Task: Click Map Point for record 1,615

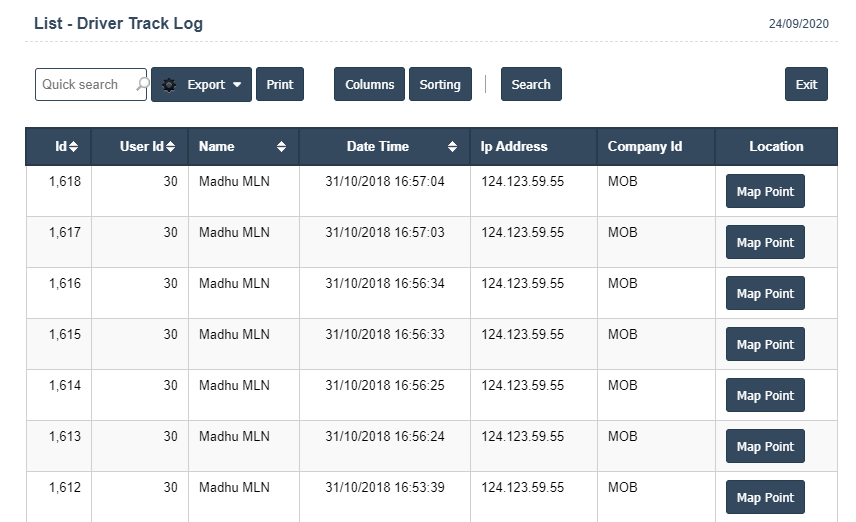Action: pos(764,344)
